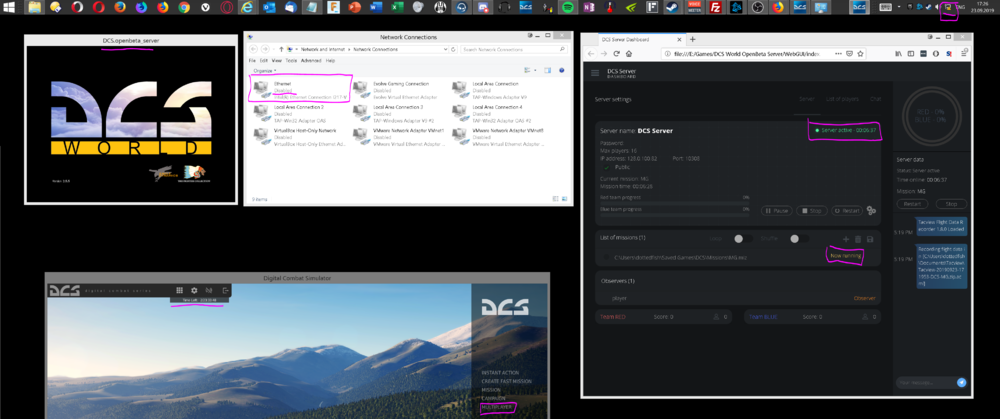1000x419 pixels.
Task: Open Organize dropdown in Network Connections
Action: click(265, 70)
